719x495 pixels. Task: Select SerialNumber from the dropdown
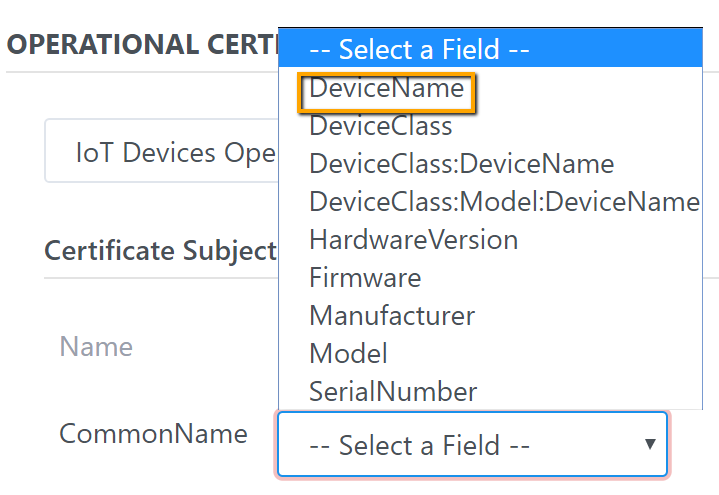(x=393, y=391)
